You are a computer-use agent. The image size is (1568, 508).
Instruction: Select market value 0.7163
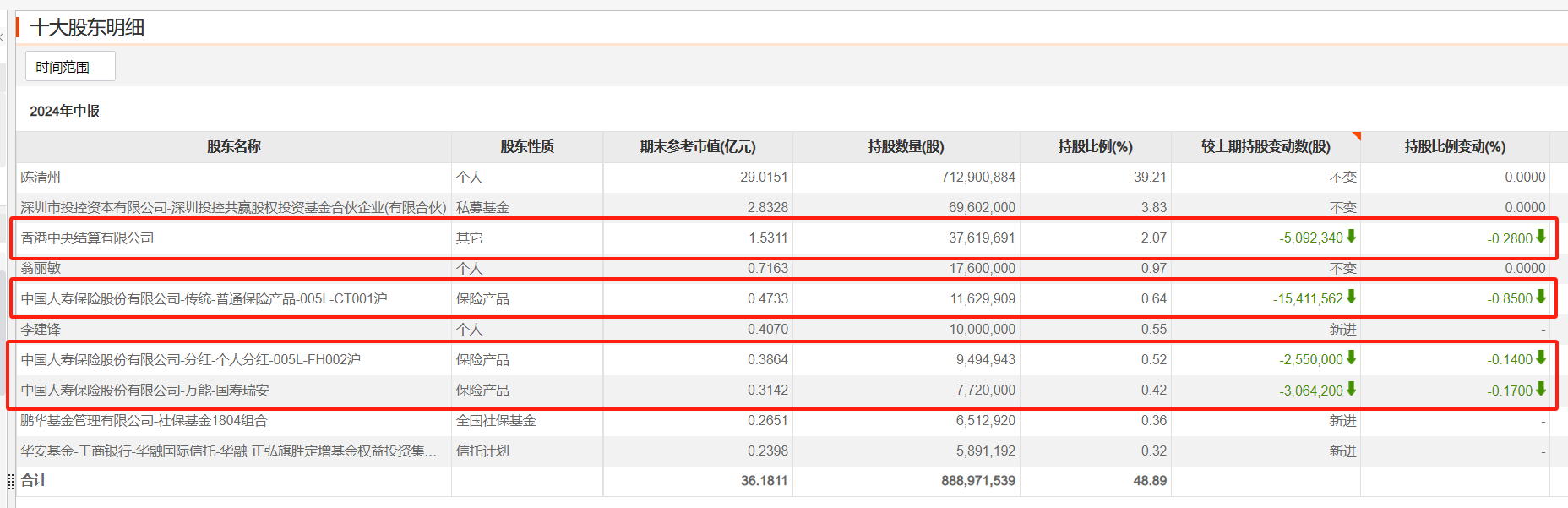[768, 269]
